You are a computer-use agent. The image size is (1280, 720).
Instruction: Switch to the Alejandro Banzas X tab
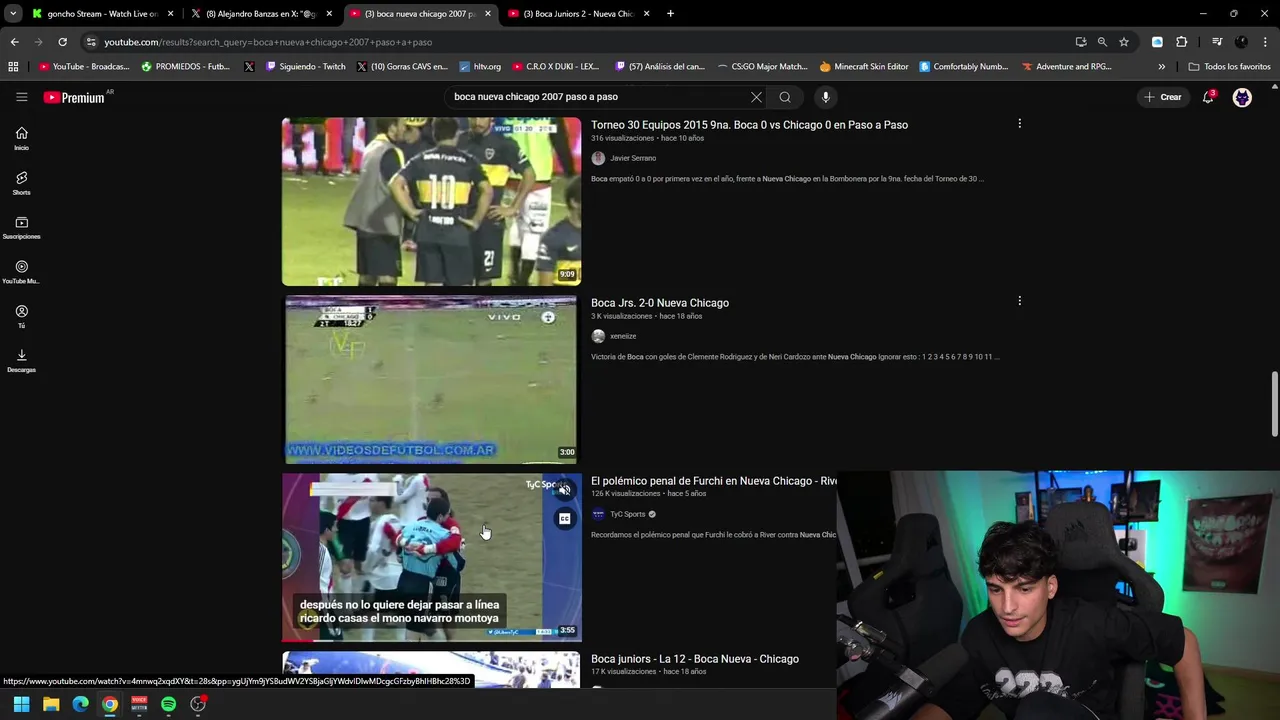tap(261, 14)
